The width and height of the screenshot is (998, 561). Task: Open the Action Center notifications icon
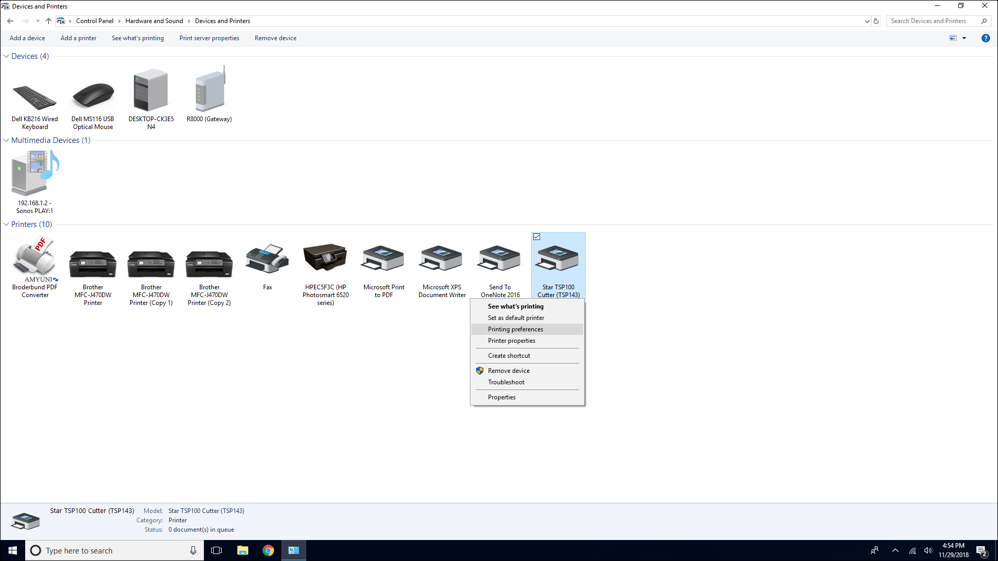pyautogui.click(x=982, y=550)
